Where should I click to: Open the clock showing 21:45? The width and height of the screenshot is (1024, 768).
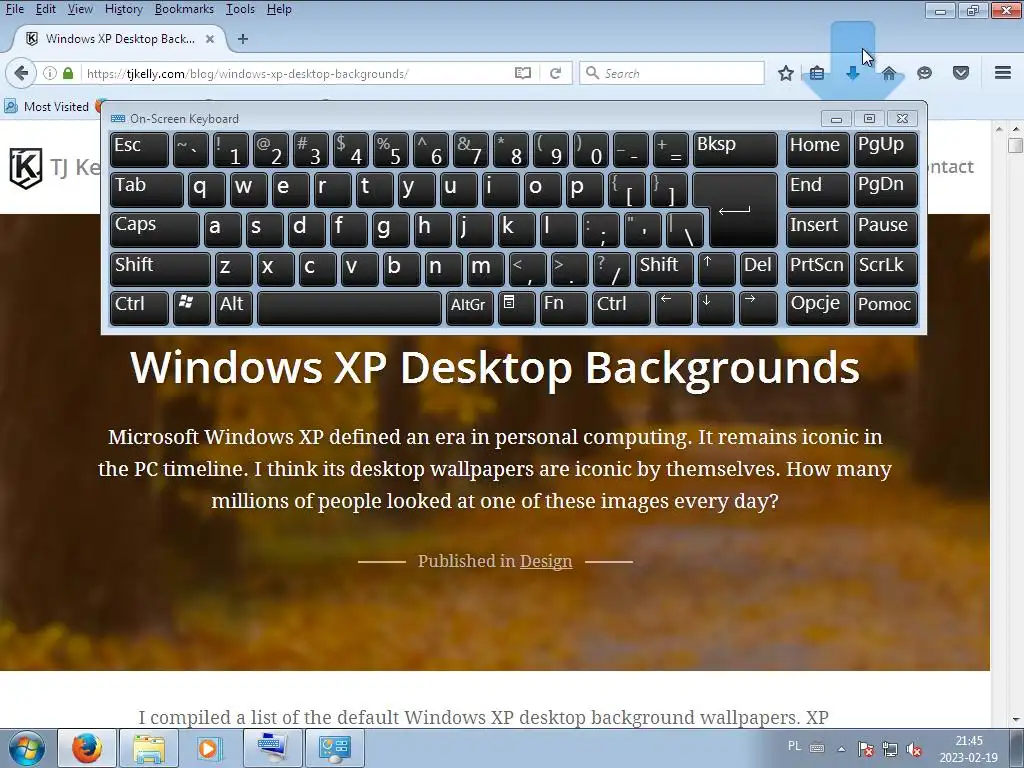point(969,749)
